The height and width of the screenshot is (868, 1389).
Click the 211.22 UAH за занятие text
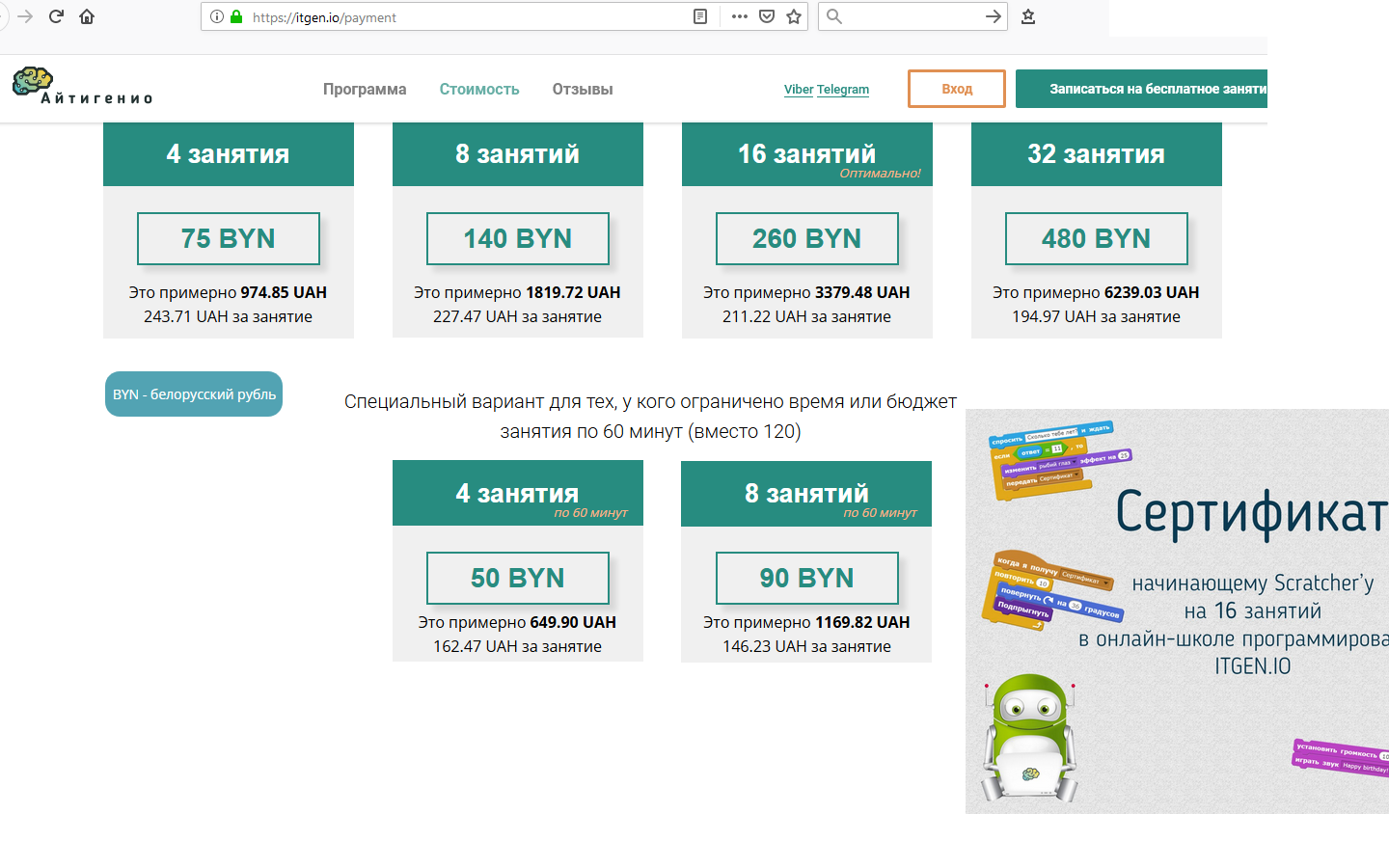tap(806, 316)
